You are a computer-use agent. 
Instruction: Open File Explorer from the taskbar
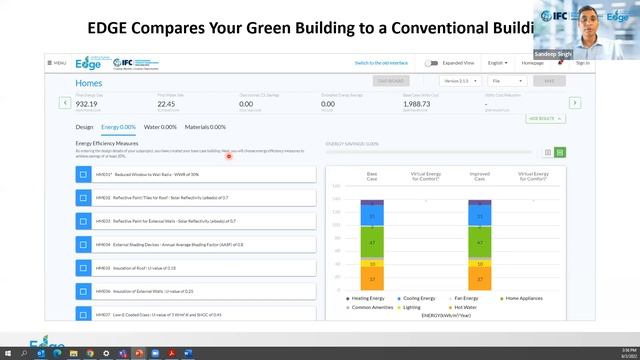73,353
